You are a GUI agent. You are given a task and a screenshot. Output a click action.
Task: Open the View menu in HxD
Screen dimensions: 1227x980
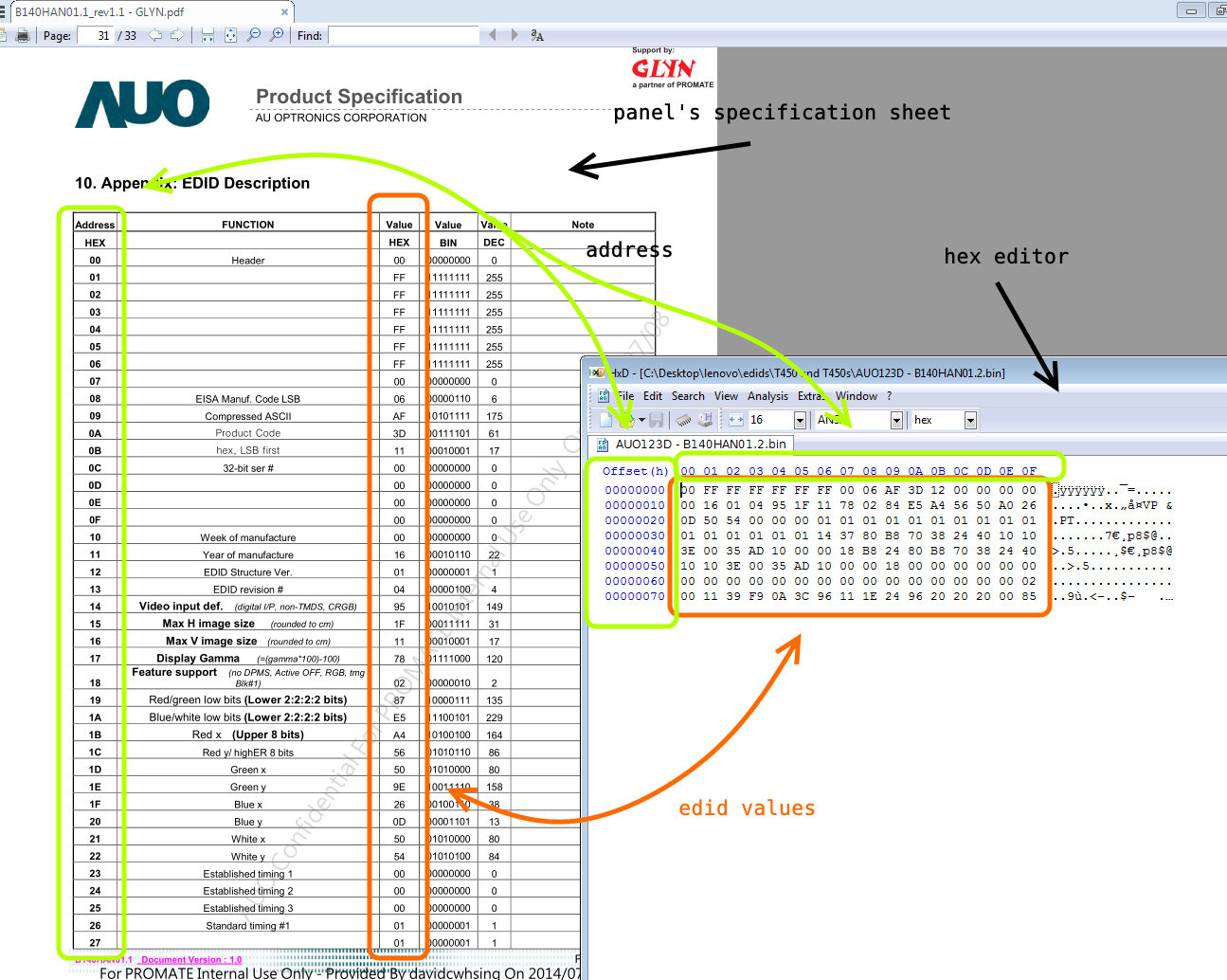(x=726, y=396)
